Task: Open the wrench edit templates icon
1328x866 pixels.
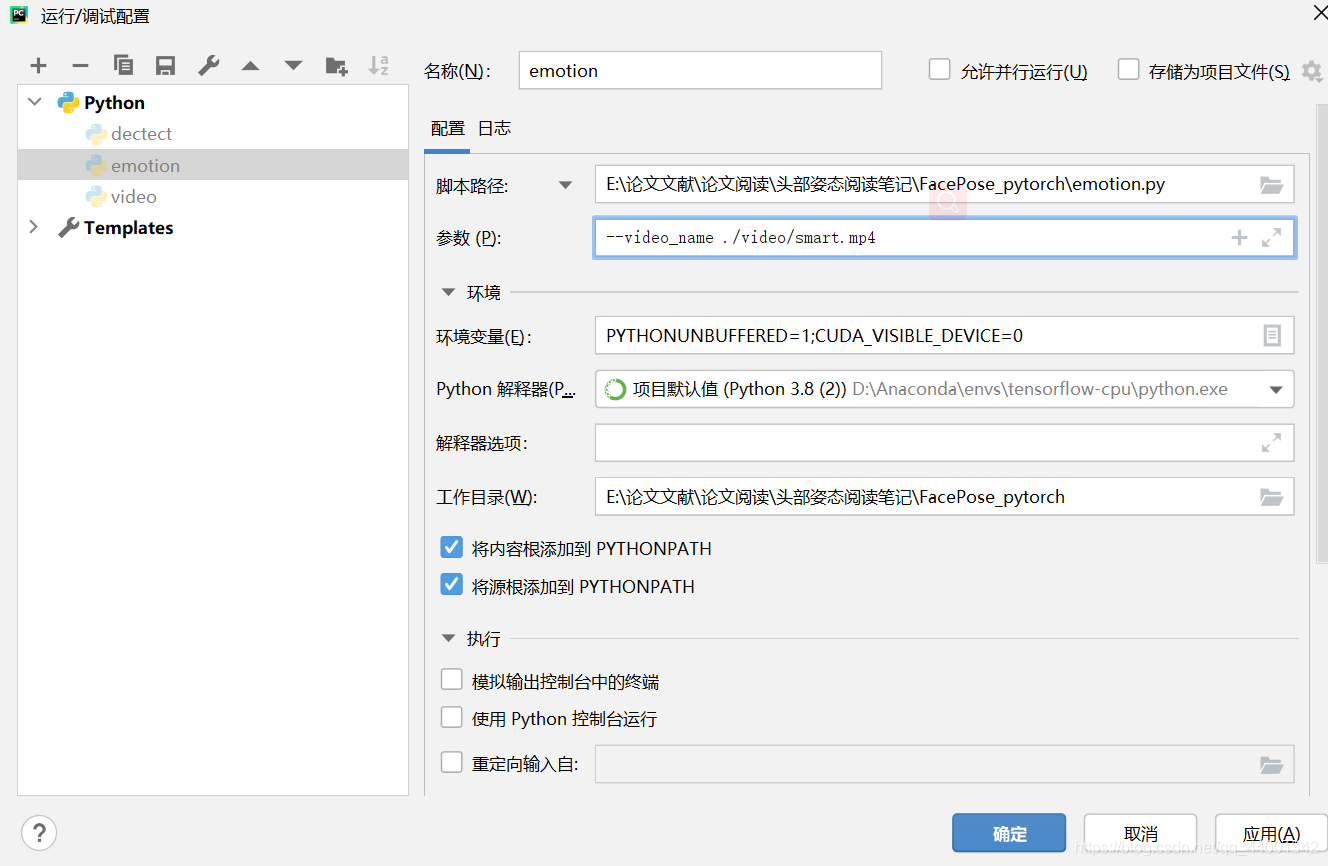Action: coord(208,66)
